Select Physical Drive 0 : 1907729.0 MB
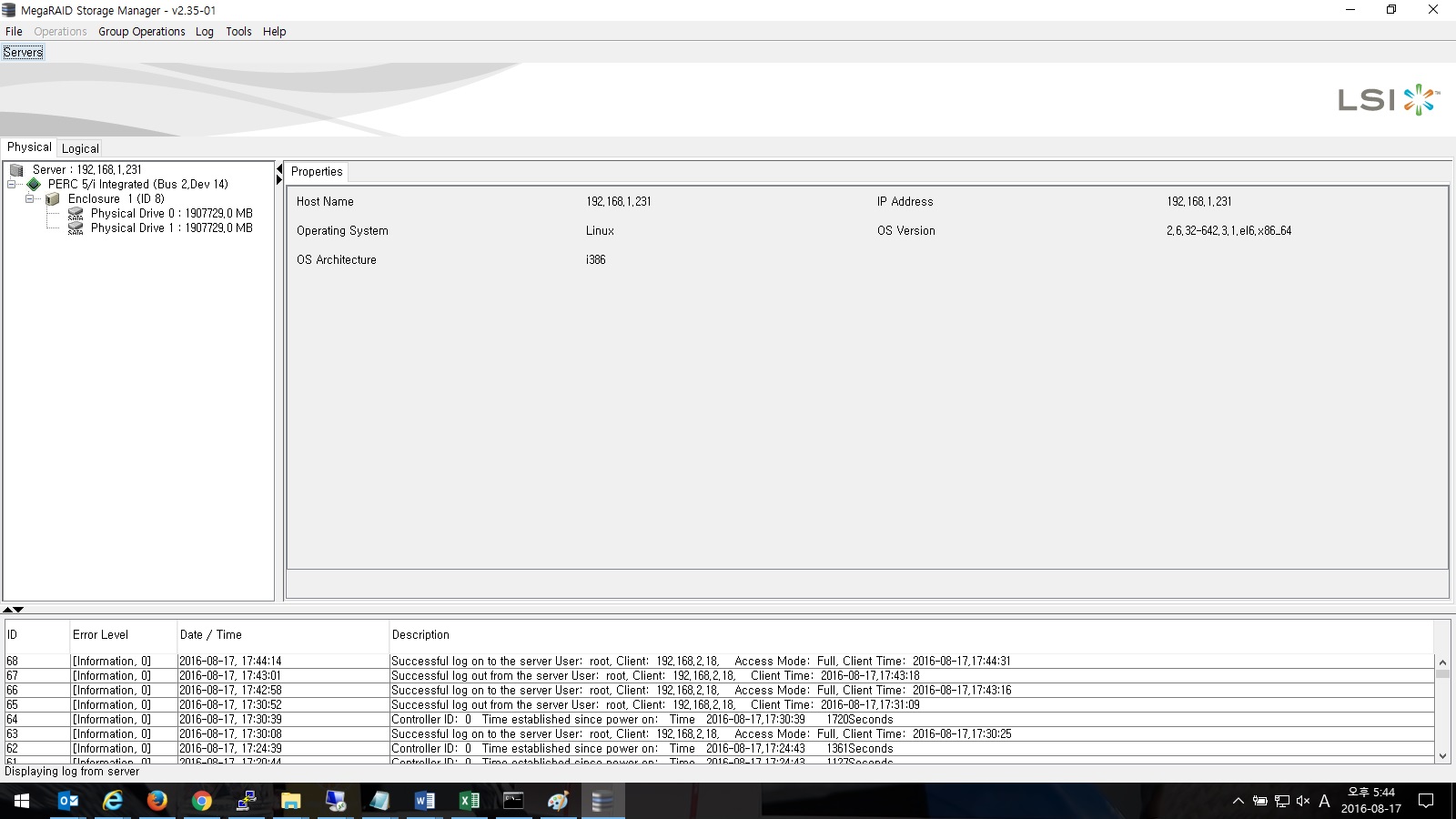The width and height of the screenshot is (1456, 819). 172,214
